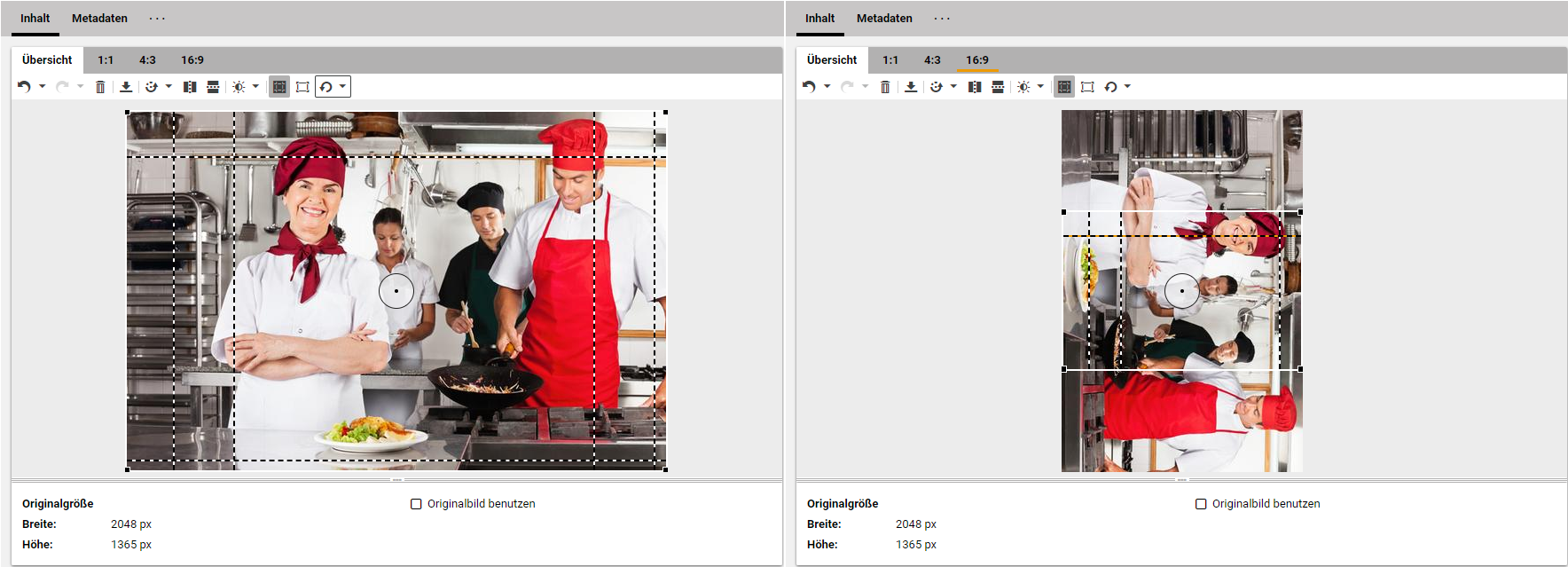This screenshot has width=1568, height=567.
Task: Check 'Originalbild benutzen' in the right panel
Action: click(x=1201, y=504)
